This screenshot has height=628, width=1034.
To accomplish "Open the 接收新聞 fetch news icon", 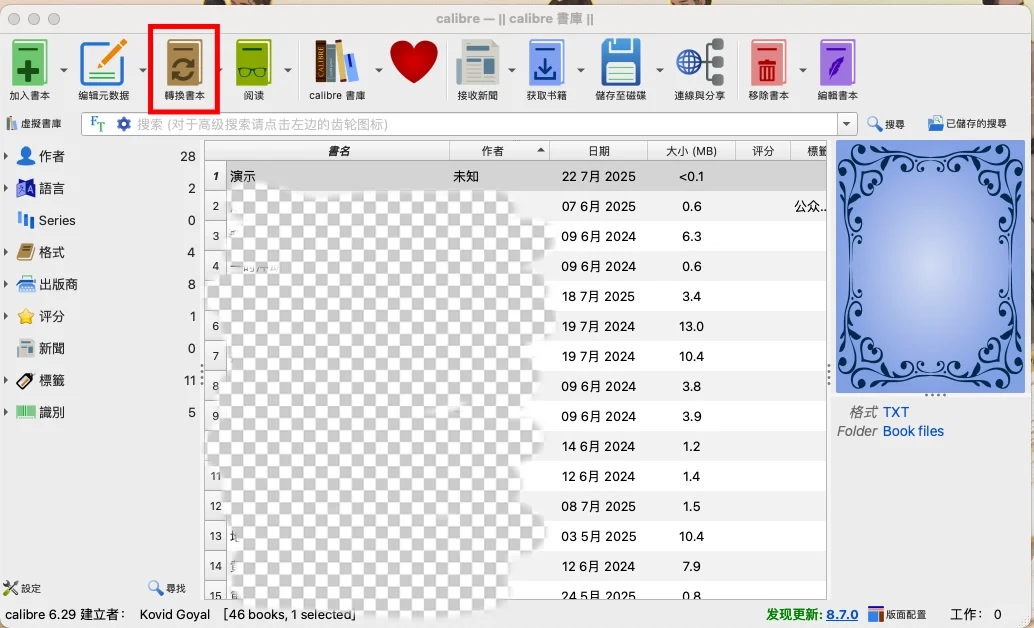I will click(477, 62).
